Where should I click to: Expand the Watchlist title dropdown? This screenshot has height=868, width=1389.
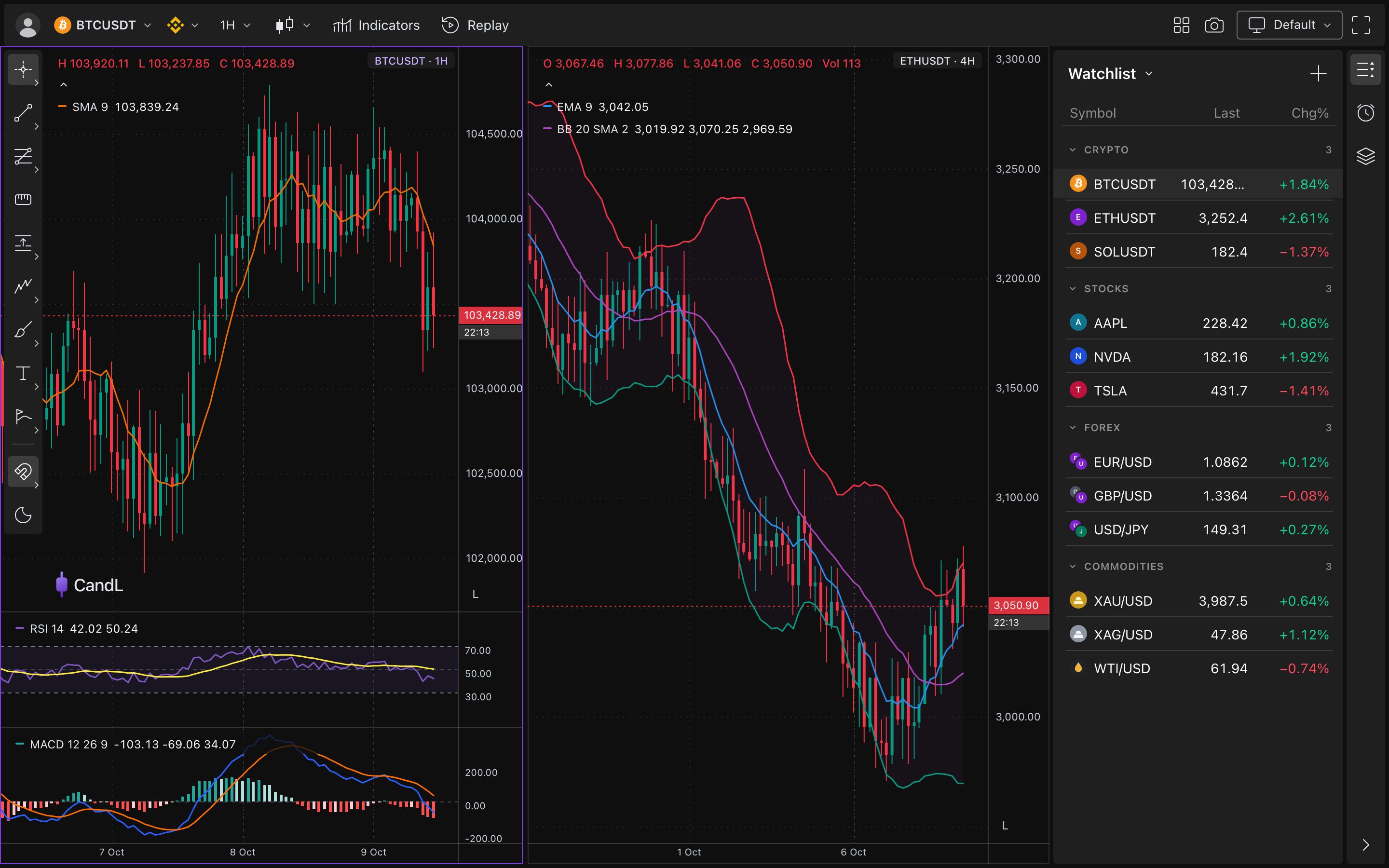[x=1110, y=73]
